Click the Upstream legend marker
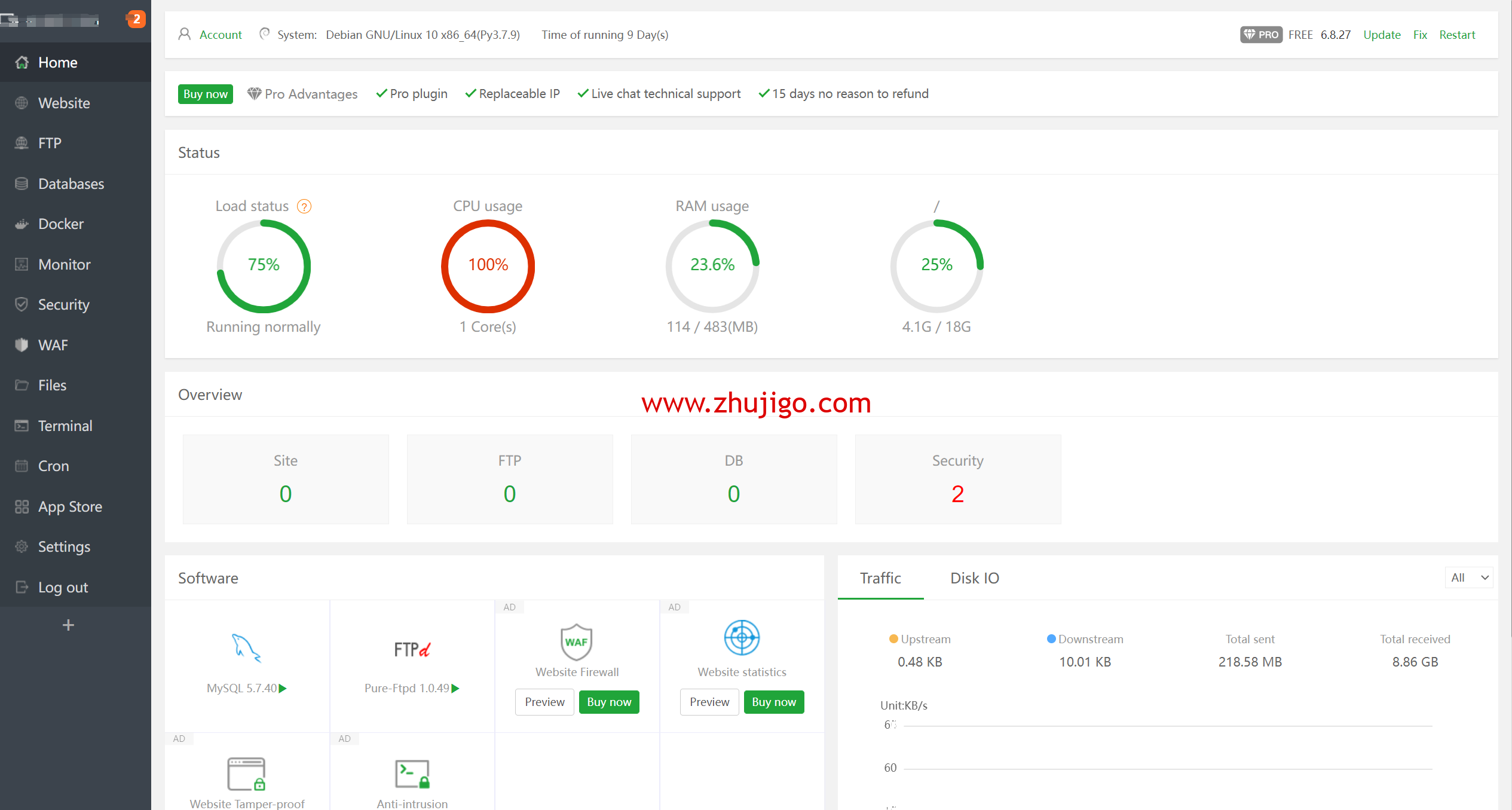The image size is (1512, 810). pyautogui.click(x=893, y=639)
